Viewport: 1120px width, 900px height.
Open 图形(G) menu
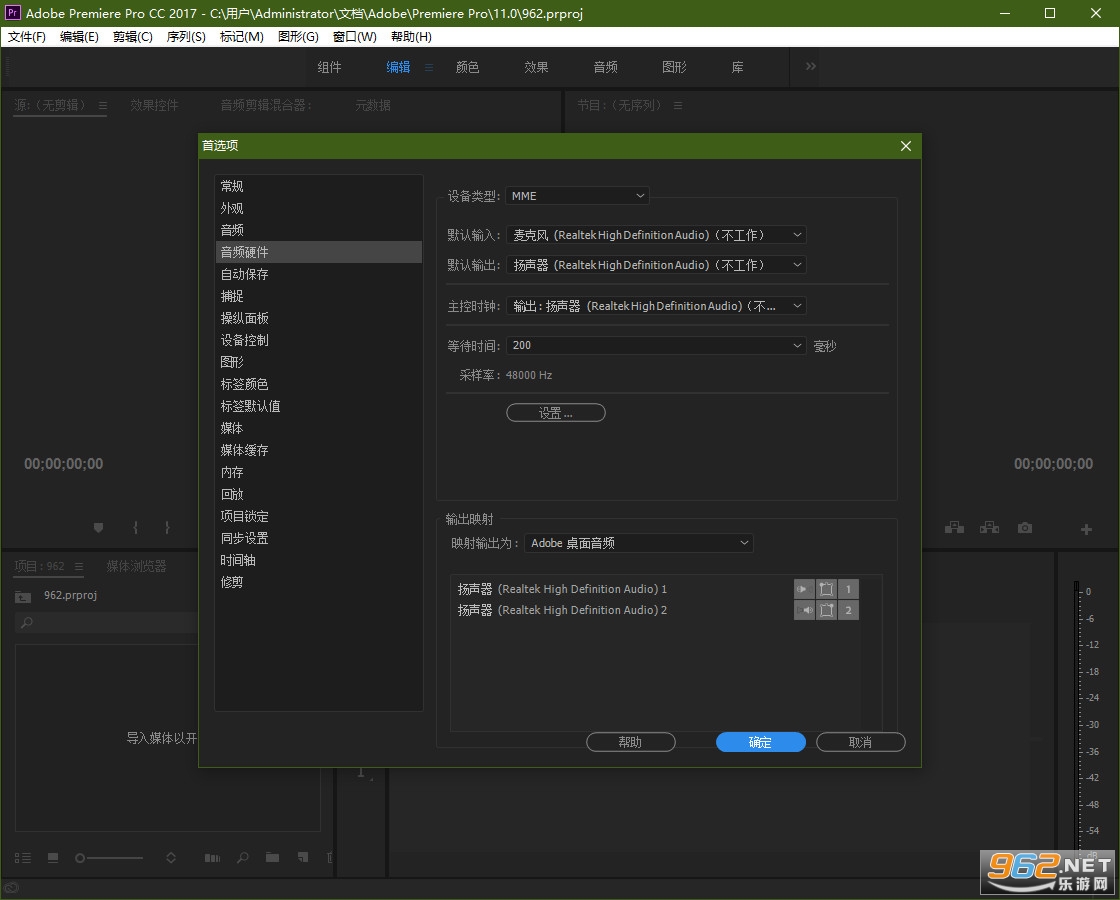point(298,37)
